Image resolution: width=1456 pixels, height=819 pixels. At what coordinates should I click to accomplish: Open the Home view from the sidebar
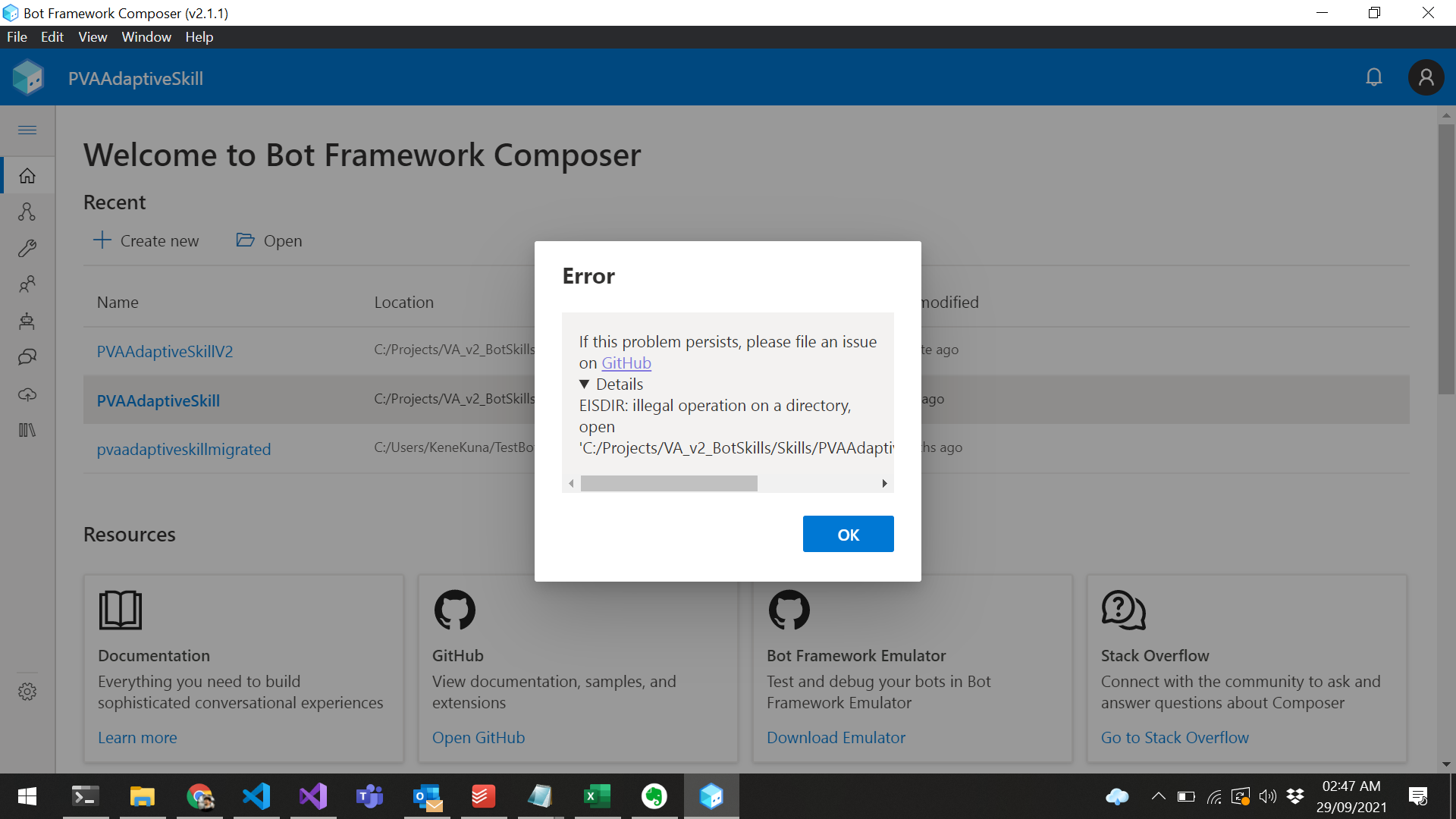point(27,175)
